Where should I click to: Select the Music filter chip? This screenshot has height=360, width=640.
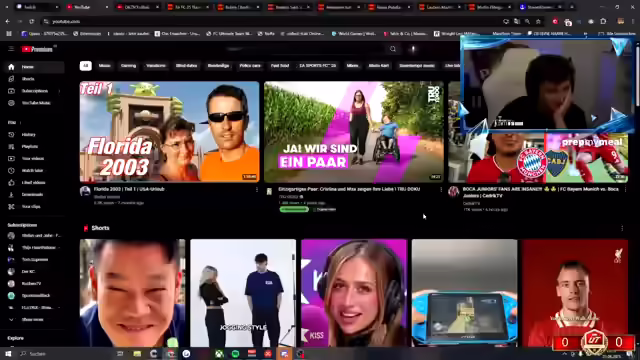104,66
